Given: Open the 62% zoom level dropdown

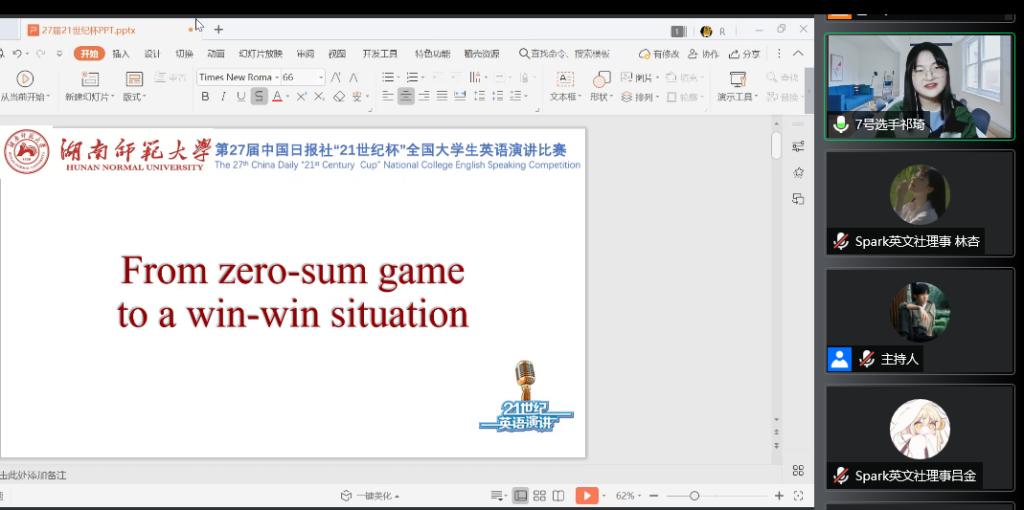Looking at the screenshot, I should tap(629, 496).
